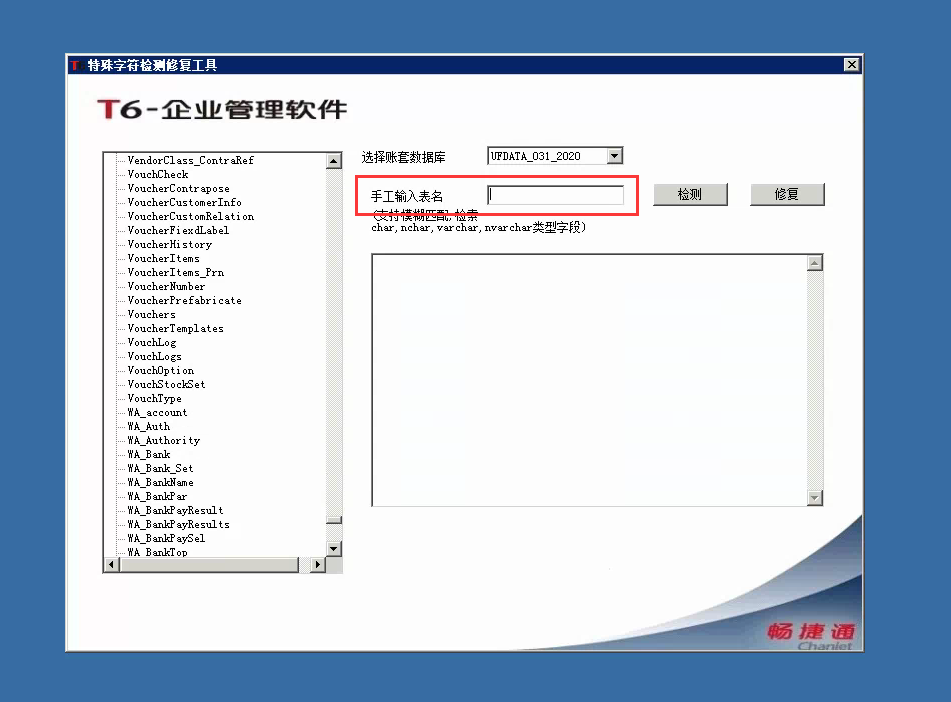Select WA_Bank_Set table
951x702 pixels.
160,468
